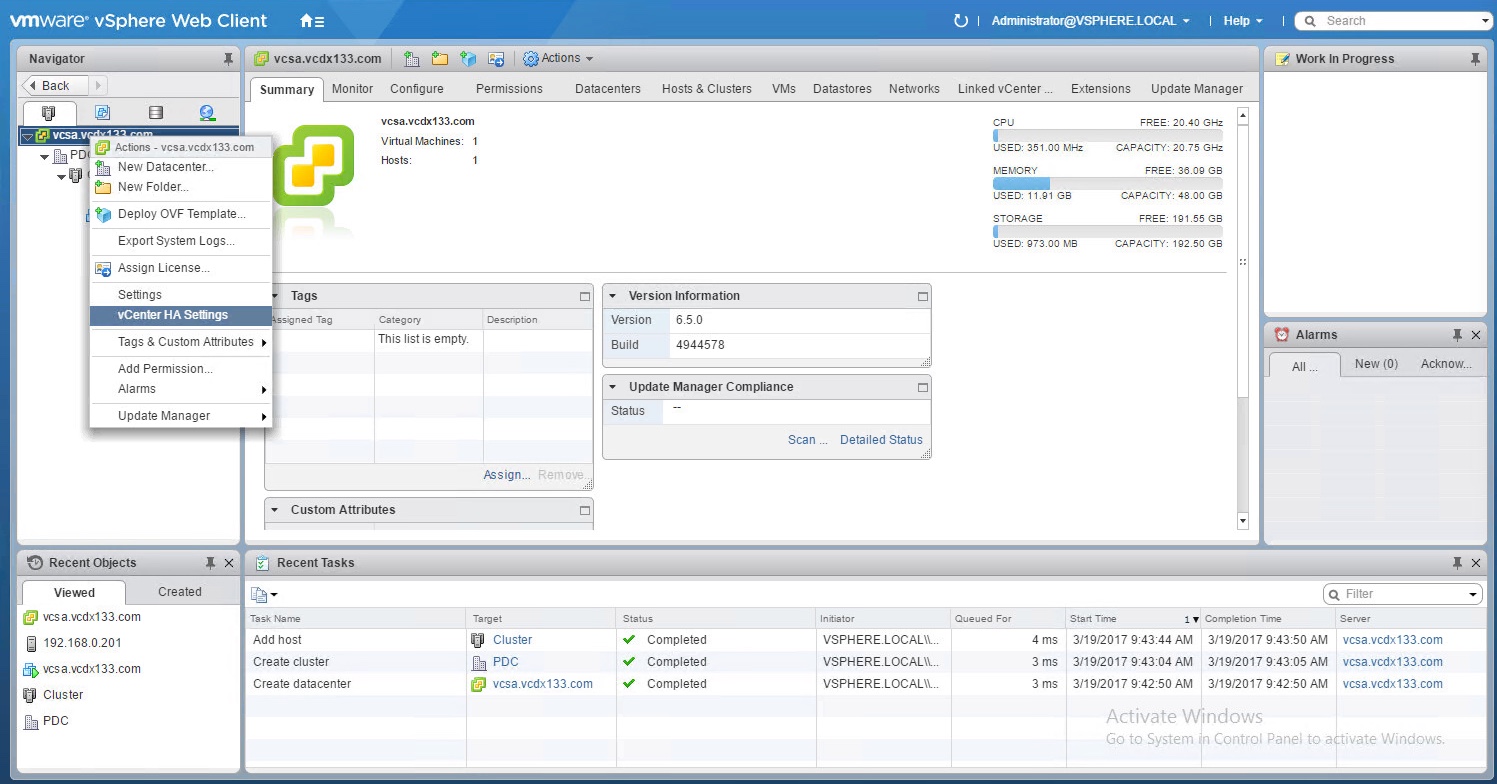Toggle the pin on Work In Progress panel
The width and height of the screenshot is (1497, 784).
[1475, 59]
